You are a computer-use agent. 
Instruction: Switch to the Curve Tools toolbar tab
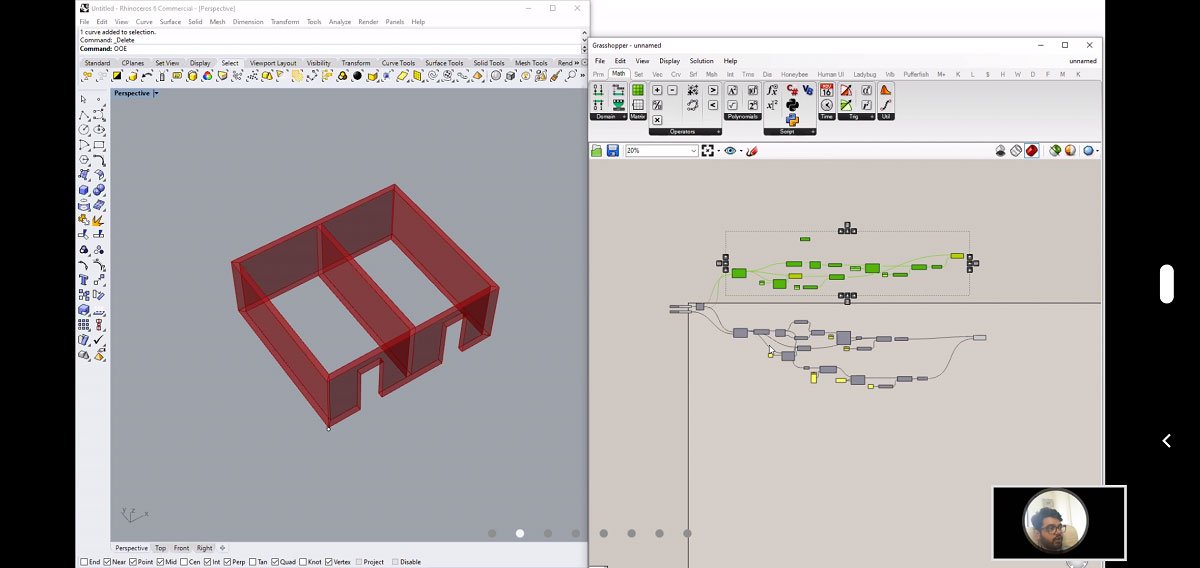(x=397, y=63)
